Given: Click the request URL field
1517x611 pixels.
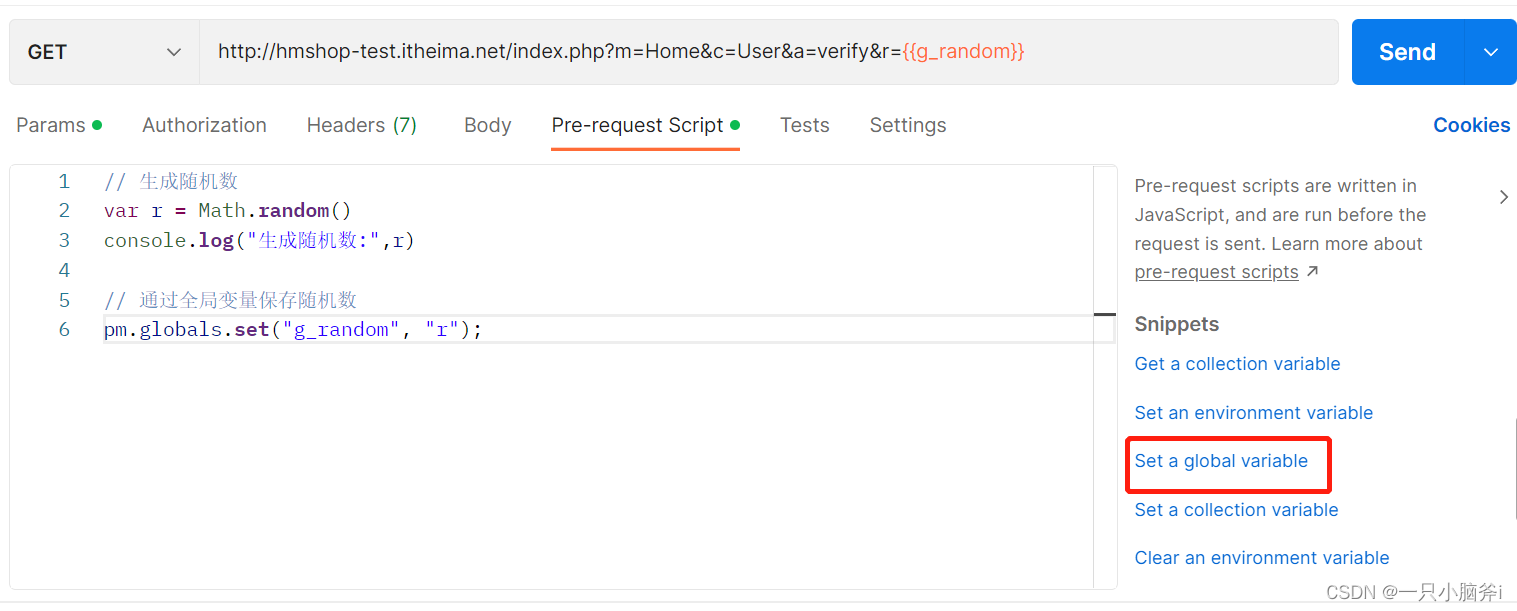Looking at the screenshot, I should (768, 52).
